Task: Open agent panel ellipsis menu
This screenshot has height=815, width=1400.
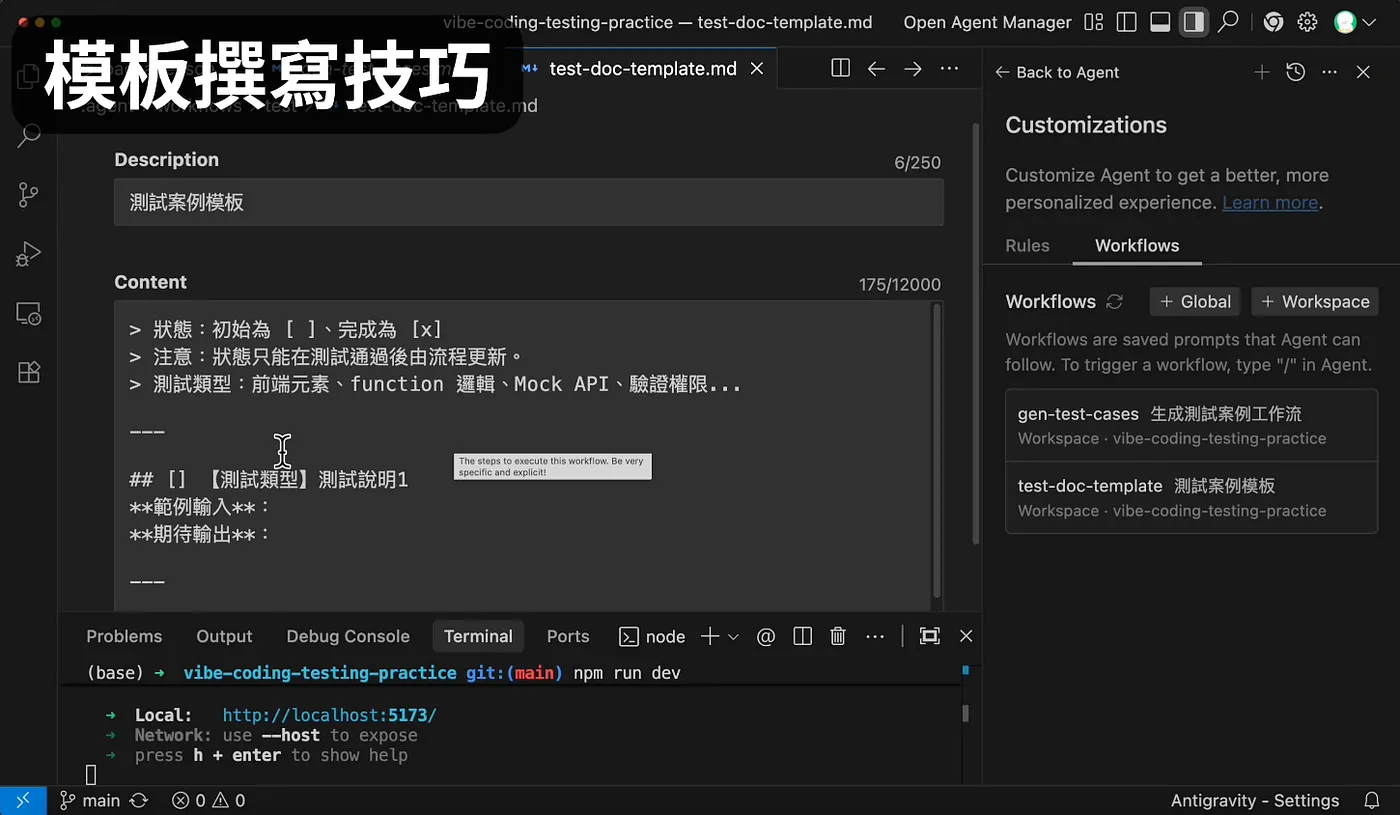Action: (x=1329, y=72)
